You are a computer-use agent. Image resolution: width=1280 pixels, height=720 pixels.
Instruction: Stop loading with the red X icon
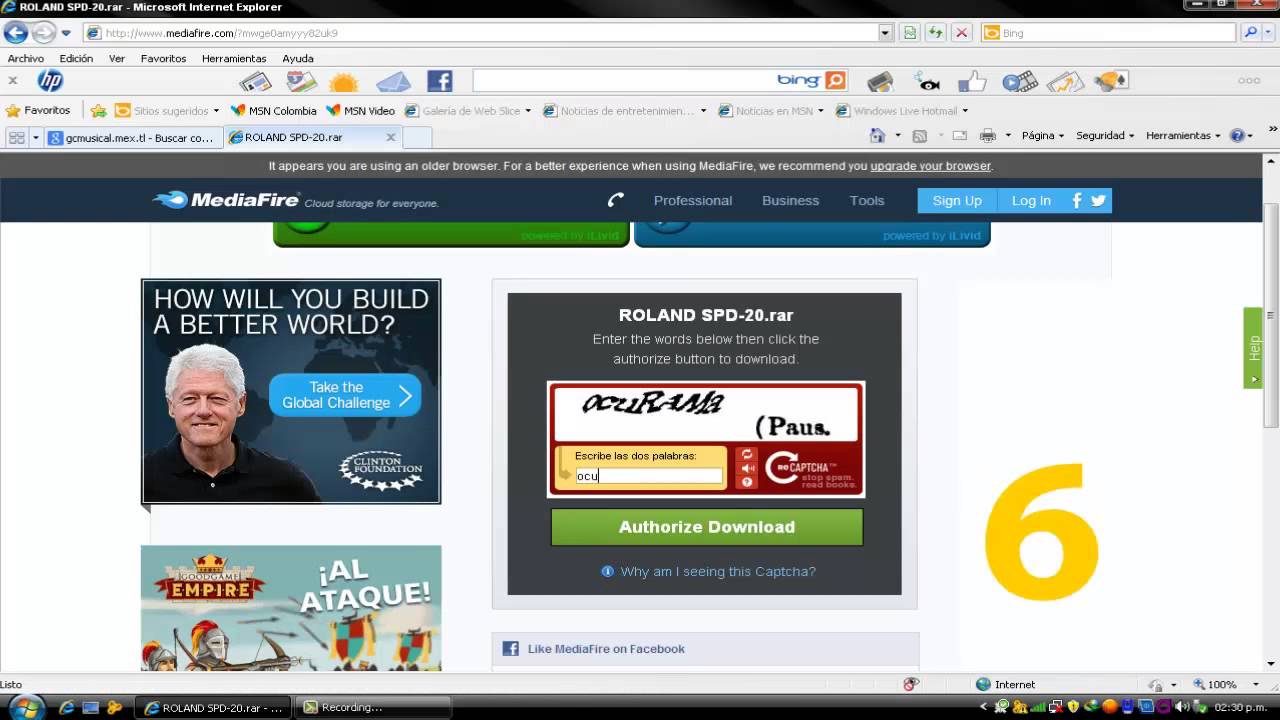coord(961,33)
